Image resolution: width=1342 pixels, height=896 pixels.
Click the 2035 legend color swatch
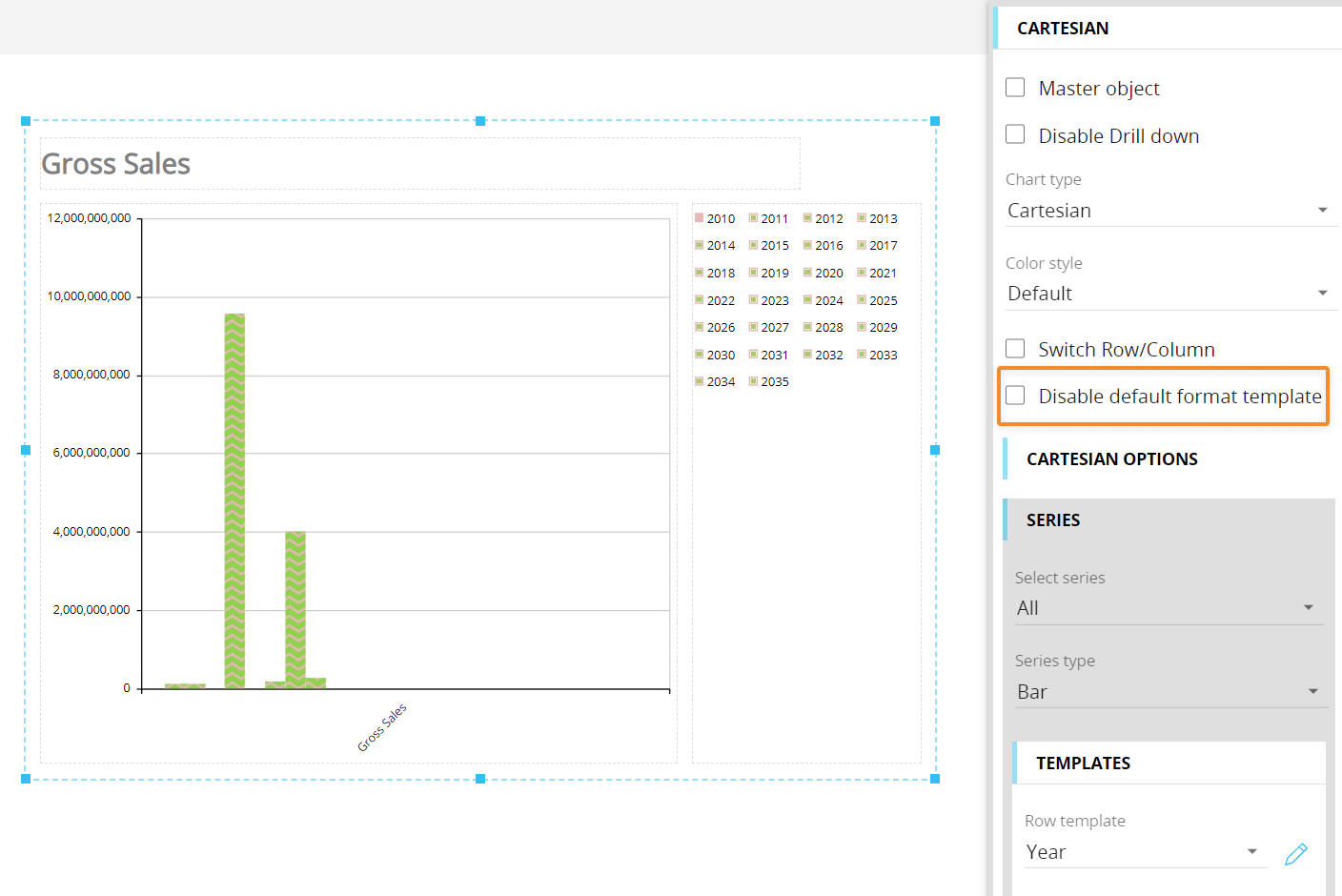coord(754,381)
